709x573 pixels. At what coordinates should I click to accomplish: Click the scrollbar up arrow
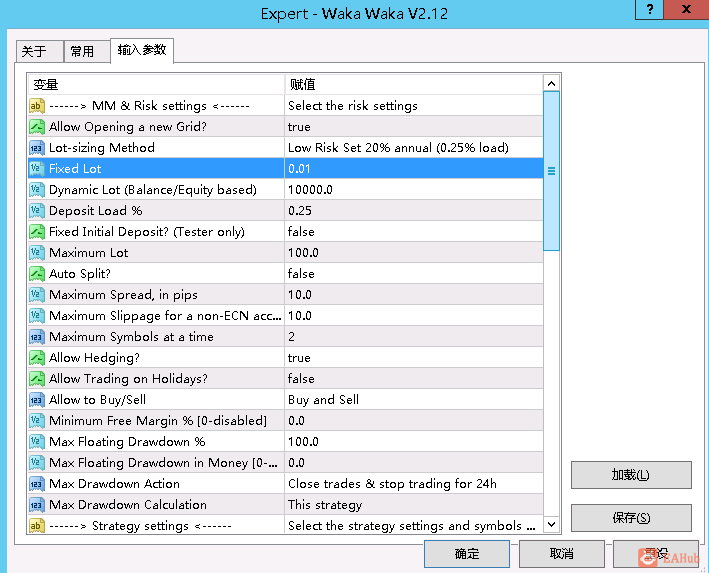pyautogui.click(x=551, y=83)
